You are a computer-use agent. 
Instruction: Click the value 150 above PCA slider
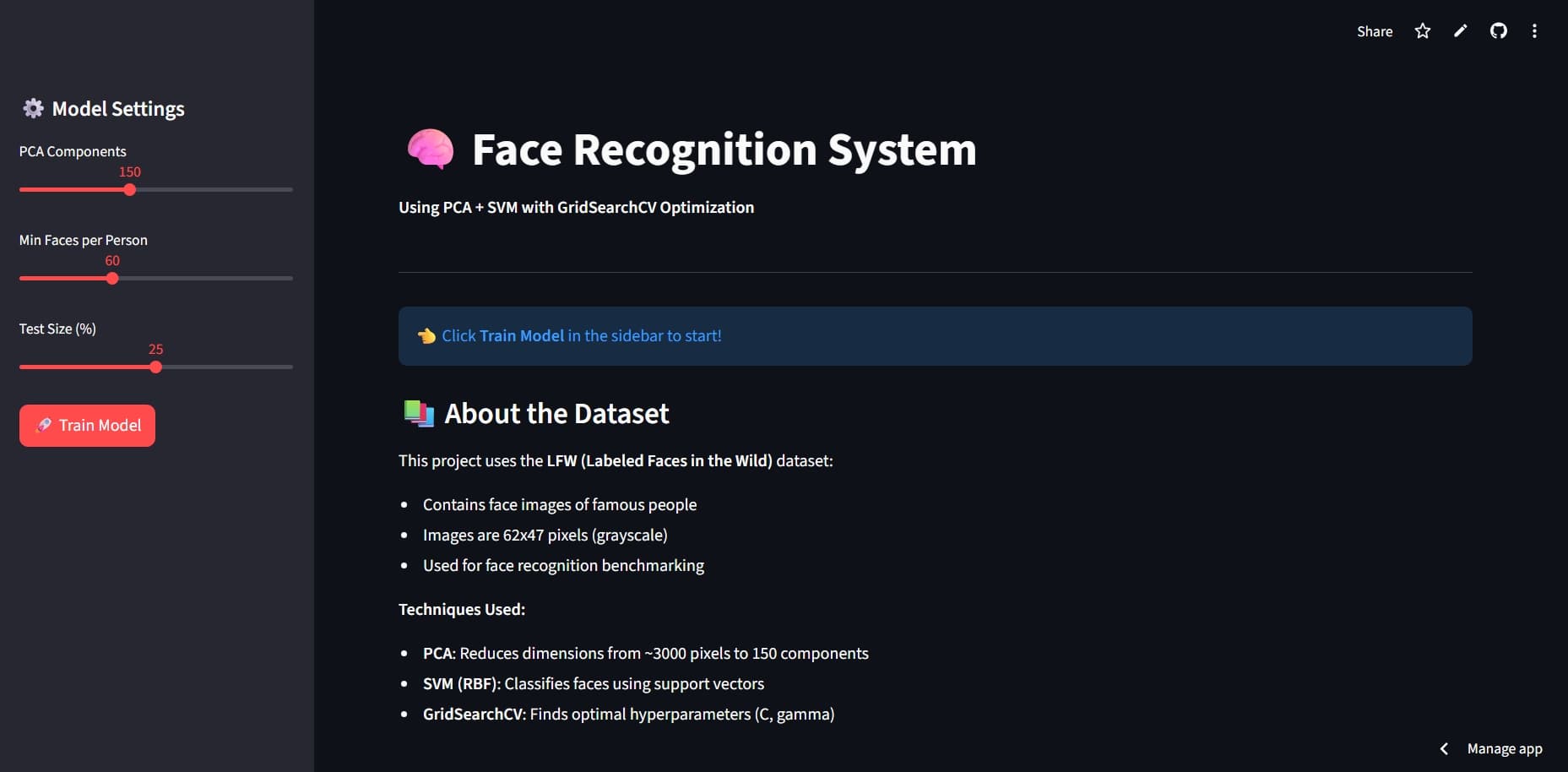[x=128, y=171]
